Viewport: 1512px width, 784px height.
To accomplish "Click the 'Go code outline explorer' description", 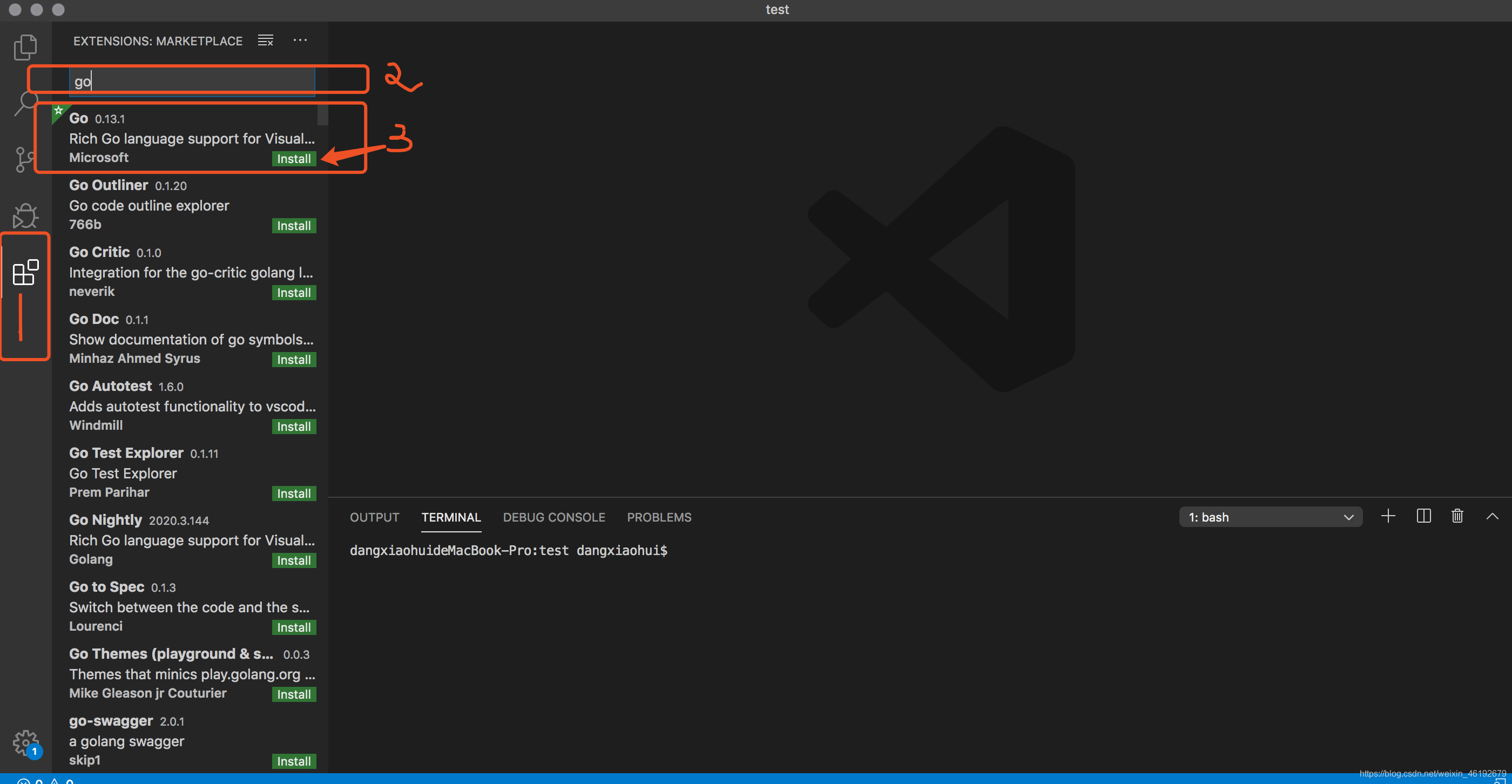I will 149,205.
